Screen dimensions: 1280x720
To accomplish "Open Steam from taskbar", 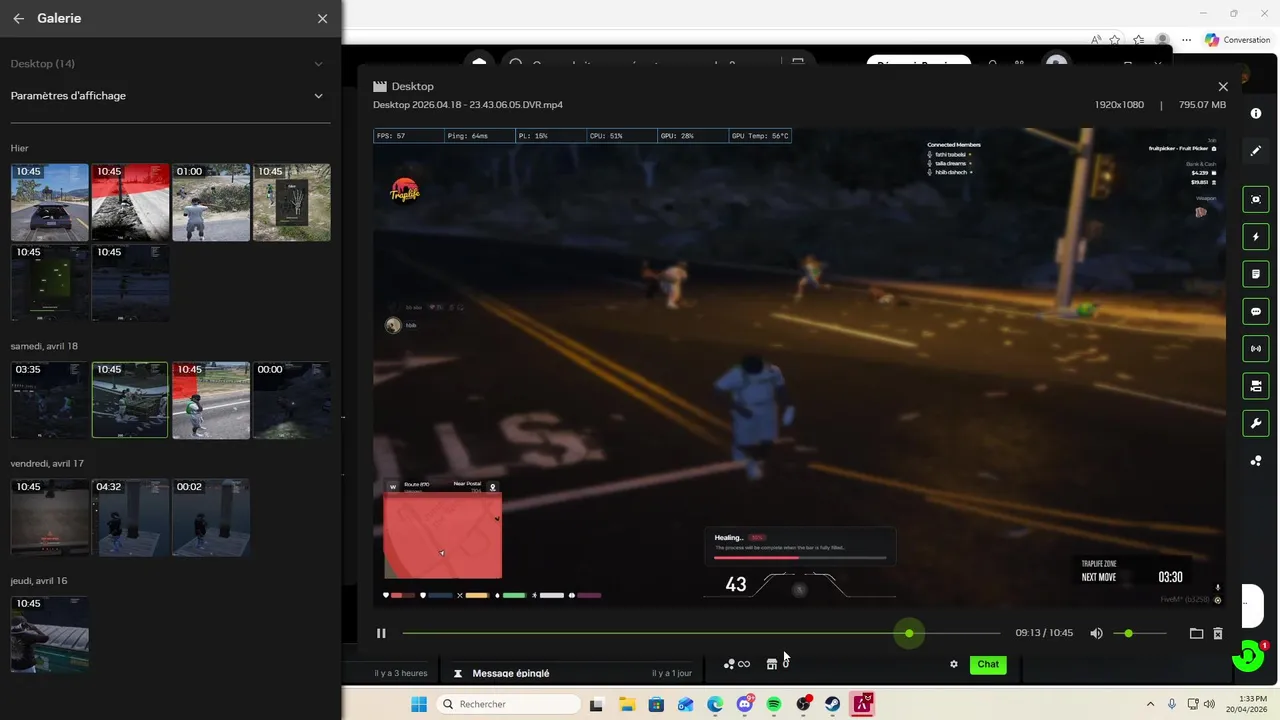I will point(832,704).
